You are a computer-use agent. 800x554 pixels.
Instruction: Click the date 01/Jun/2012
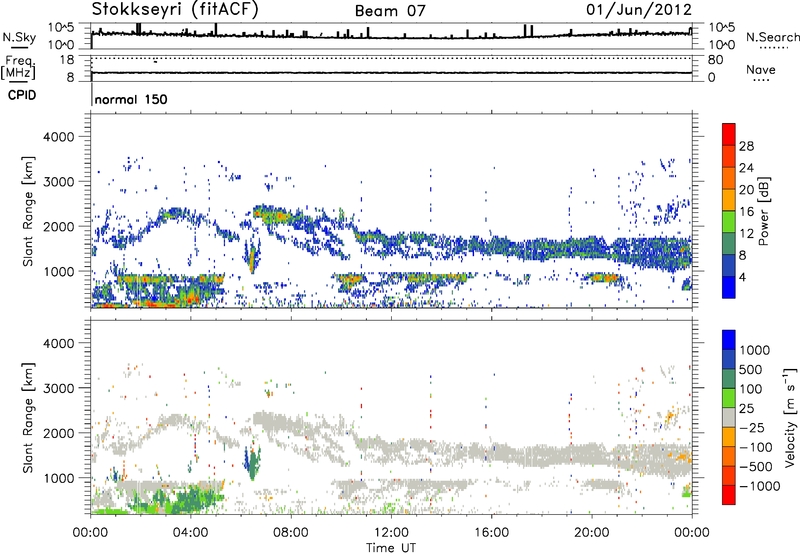(639, 10)
